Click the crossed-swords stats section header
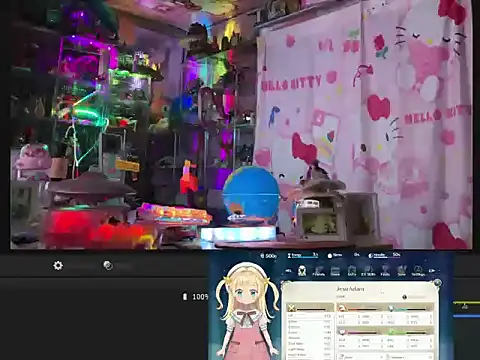The width and height of the screenshot is (480, 360). (x=310, y=308)
